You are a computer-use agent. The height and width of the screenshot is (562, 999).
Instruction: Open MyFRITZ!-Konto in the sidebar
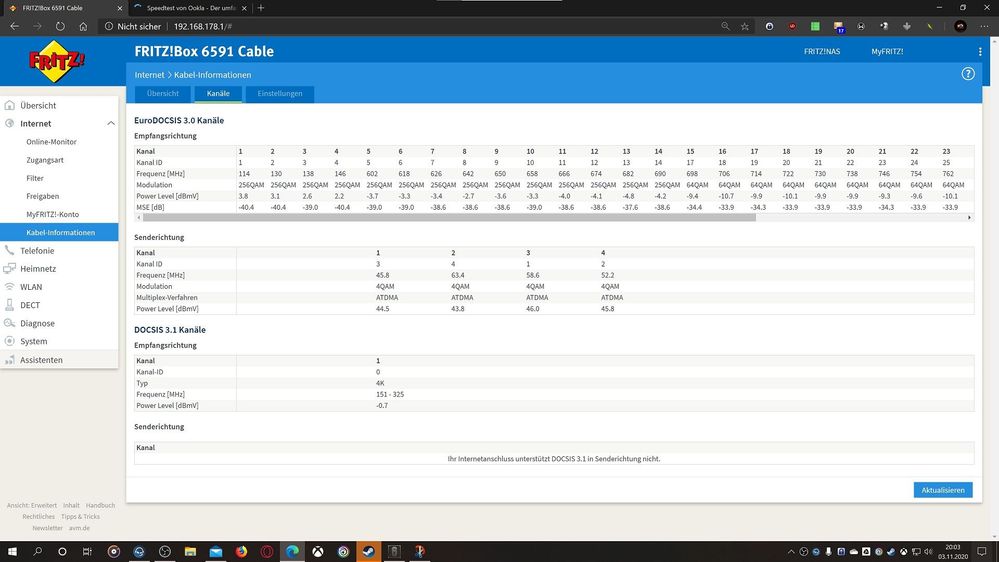[x=52, y=214]
